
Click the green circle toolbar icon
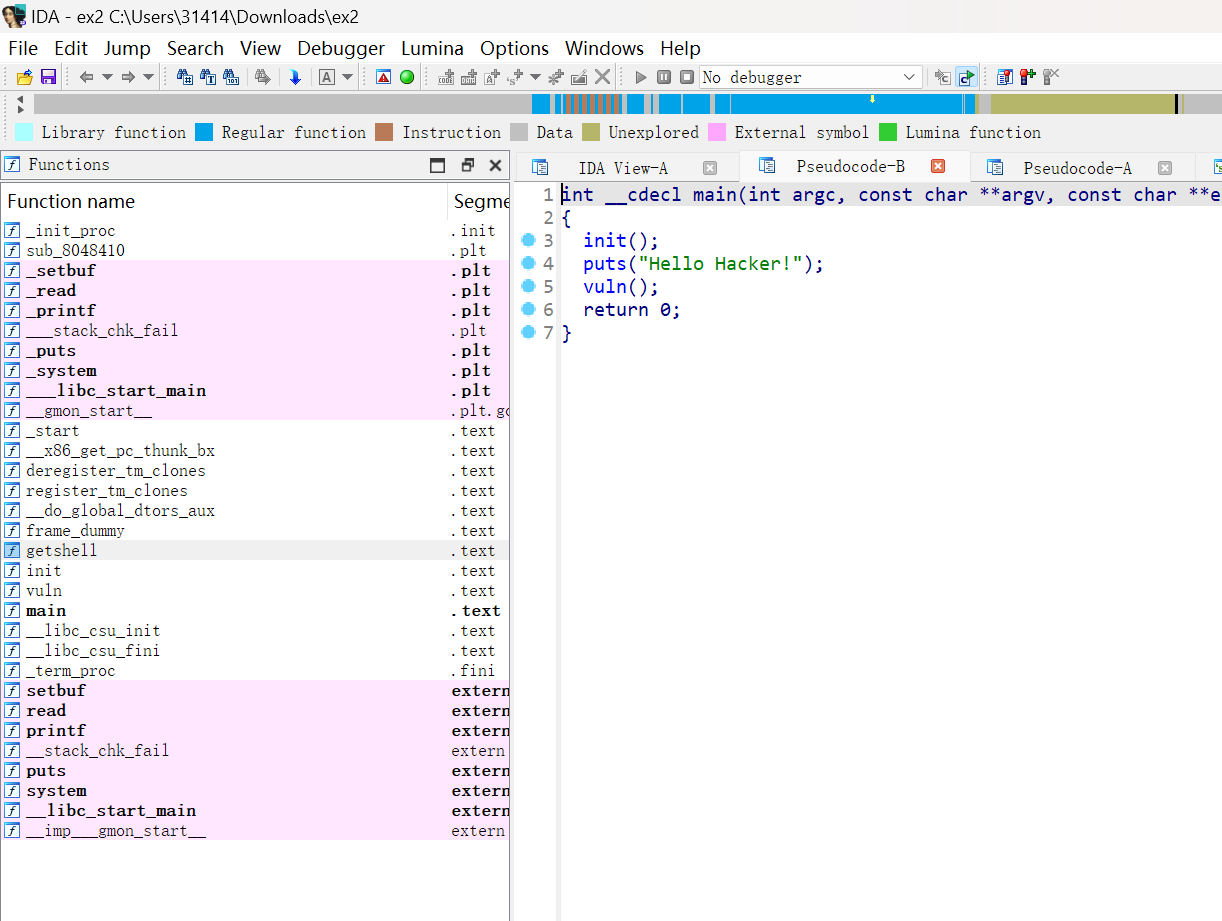[x=407, y=77]
